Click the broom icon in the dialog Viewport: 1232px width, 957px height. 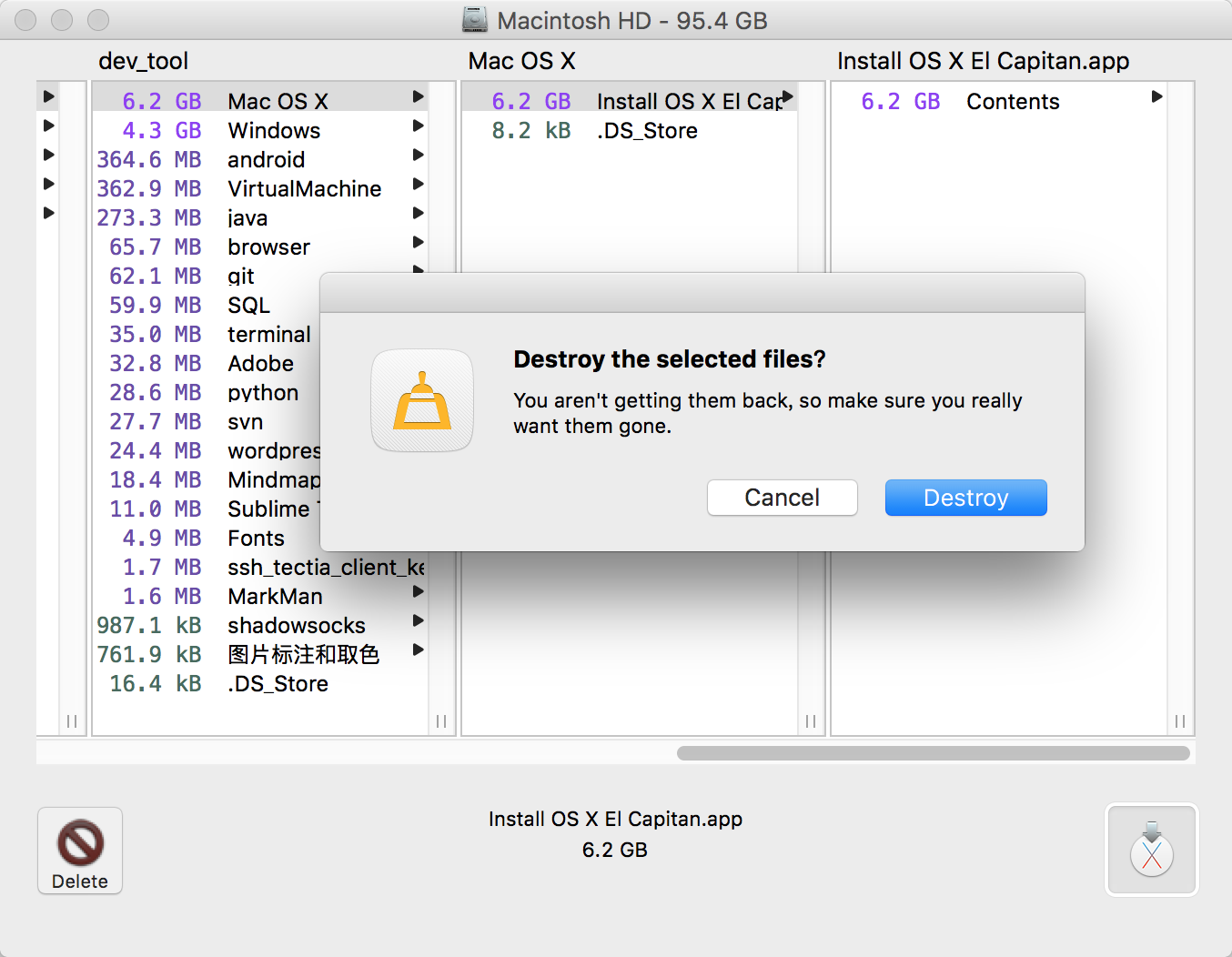[x=422, y=400]
